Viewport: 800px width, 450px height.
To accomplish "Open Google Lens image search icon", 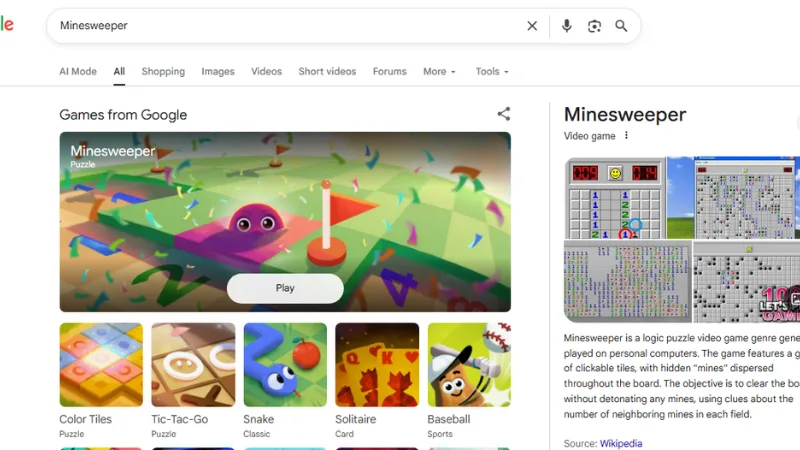I will (x=594, y=26).
